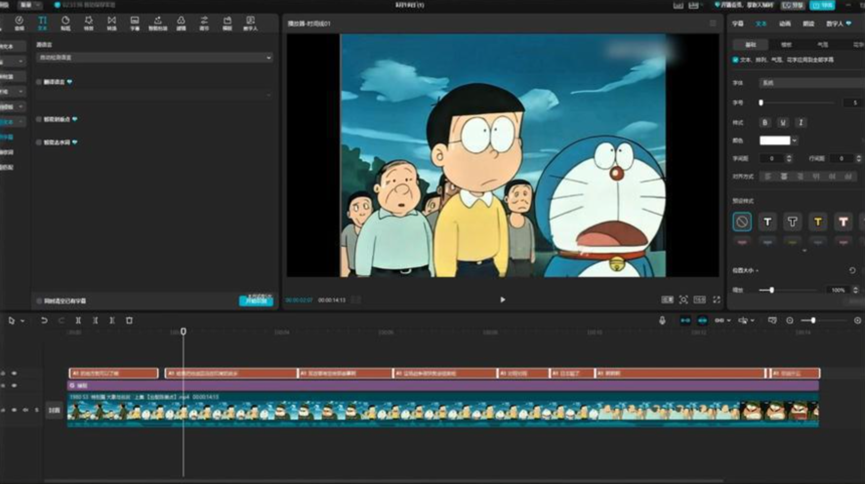Open the Audio panel in the top toolbar

click(19, 23)
